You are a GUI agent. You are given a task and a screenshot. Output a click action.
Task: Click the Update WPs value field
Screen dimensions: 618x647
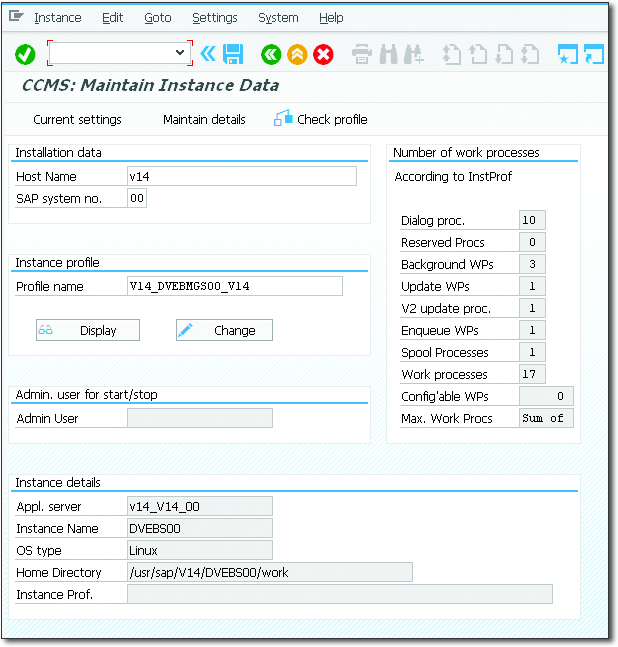click(532, 286)
